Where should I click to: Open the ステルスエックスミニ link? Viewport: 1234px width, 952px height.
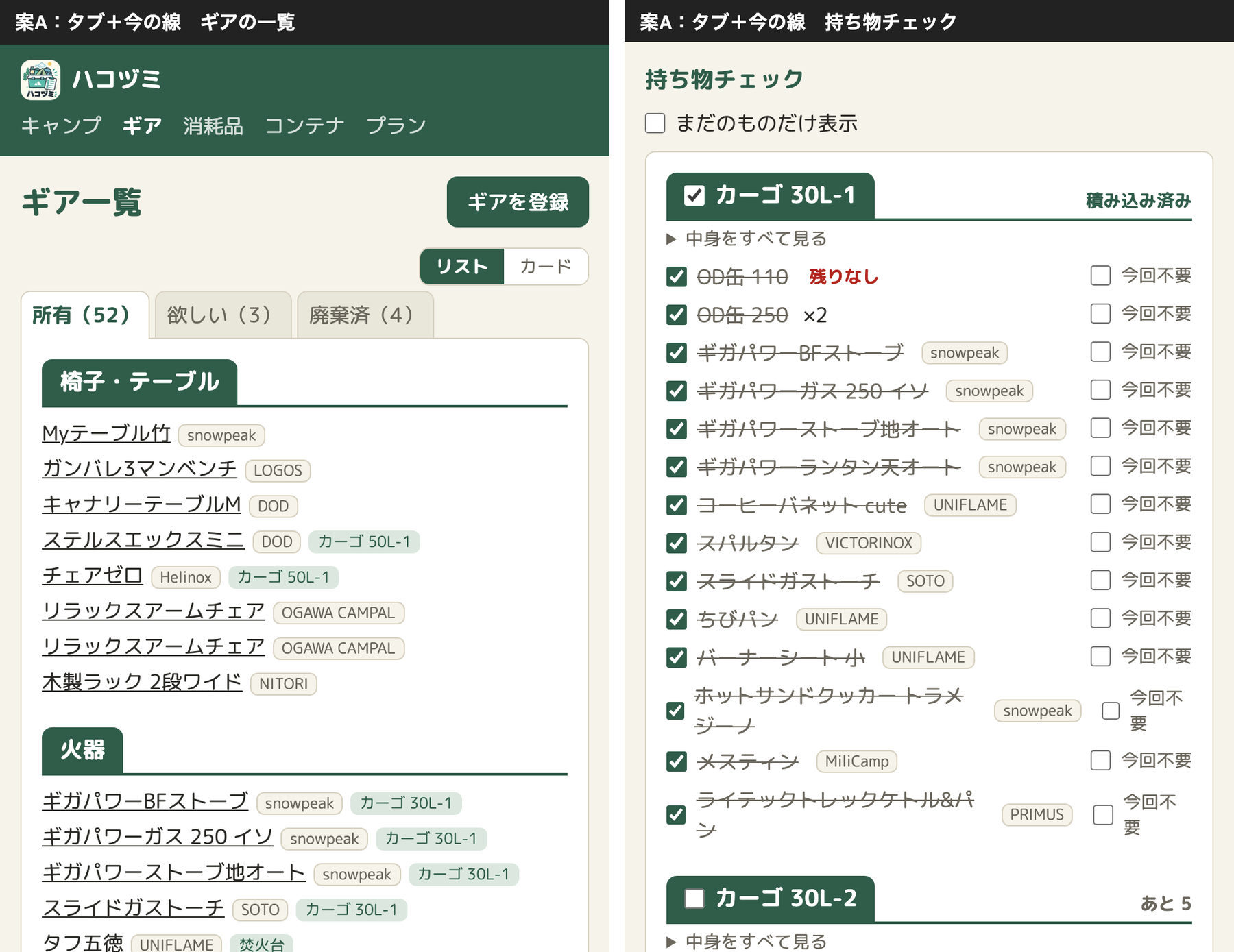[x=143, y=540]
